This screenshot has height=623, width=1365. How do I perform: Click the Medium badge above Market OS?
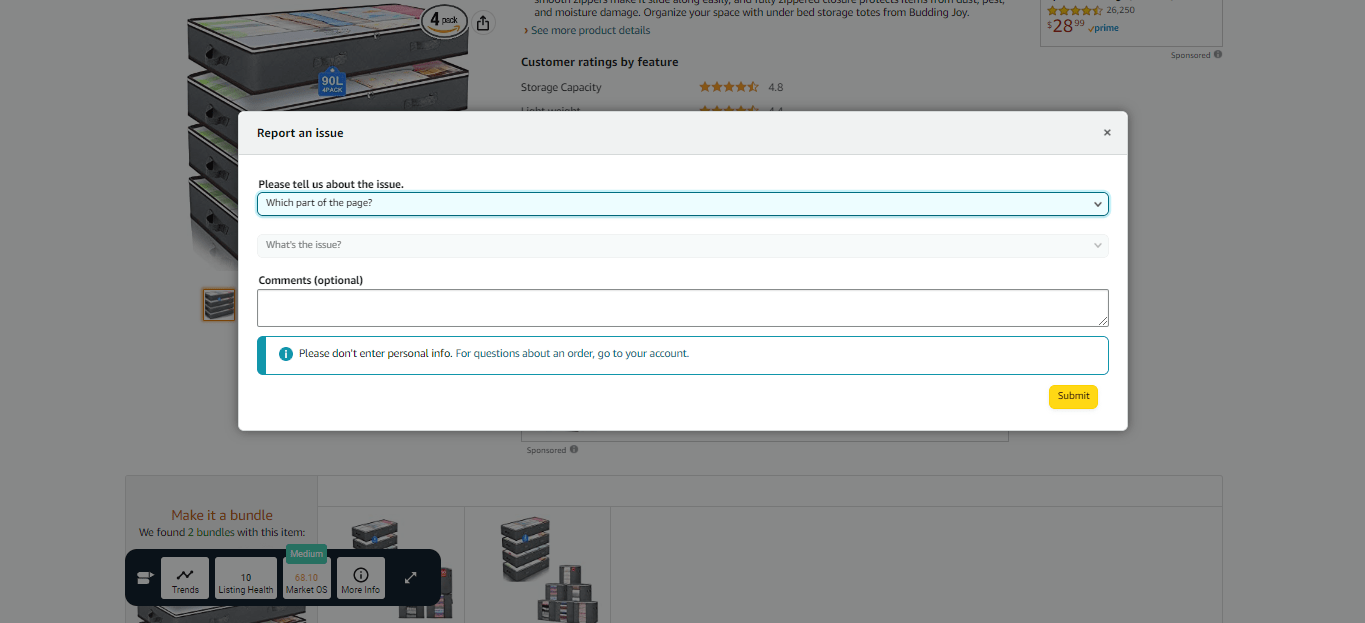[307, 554]
